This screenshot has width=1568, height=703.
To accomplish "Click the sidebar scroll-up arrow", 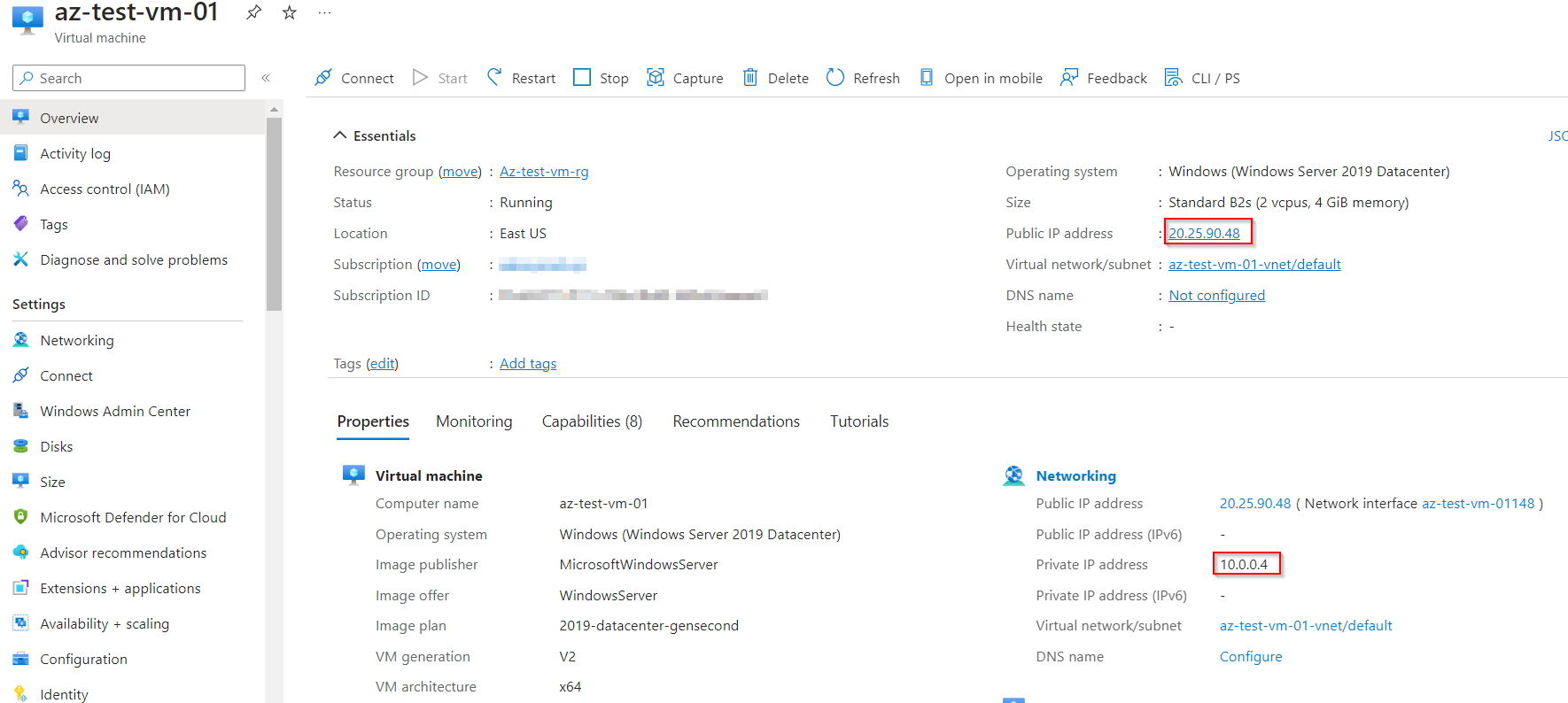I will pos(274,109).
